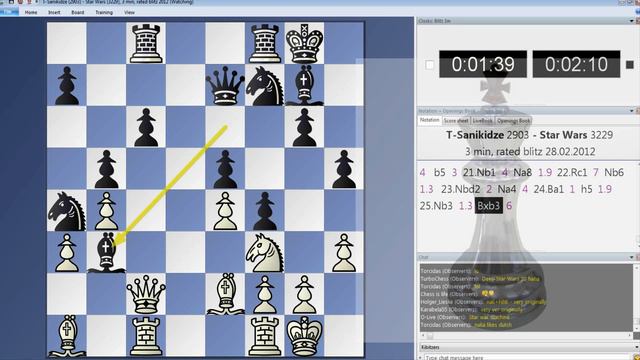Jump to move Na8 in notation
Viewport: 640px width, 360px height.
pos(522,173)
